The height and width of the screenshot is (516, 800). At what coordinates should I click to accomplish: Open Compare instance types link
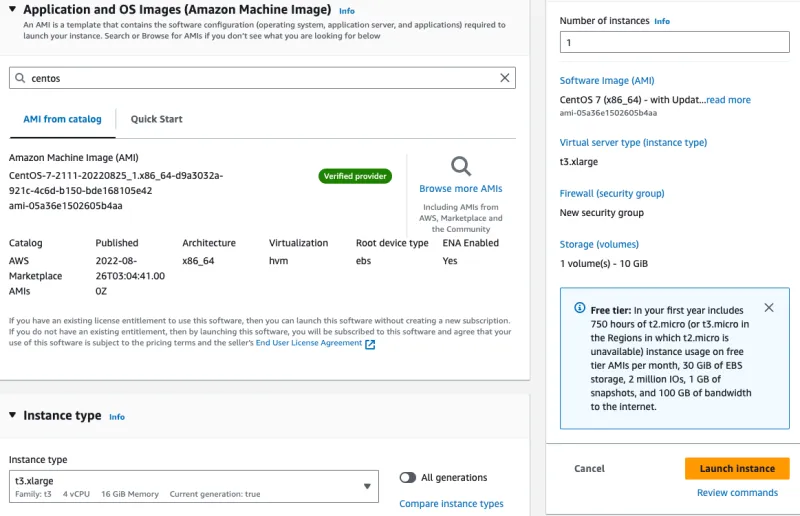tap(451, 504)
